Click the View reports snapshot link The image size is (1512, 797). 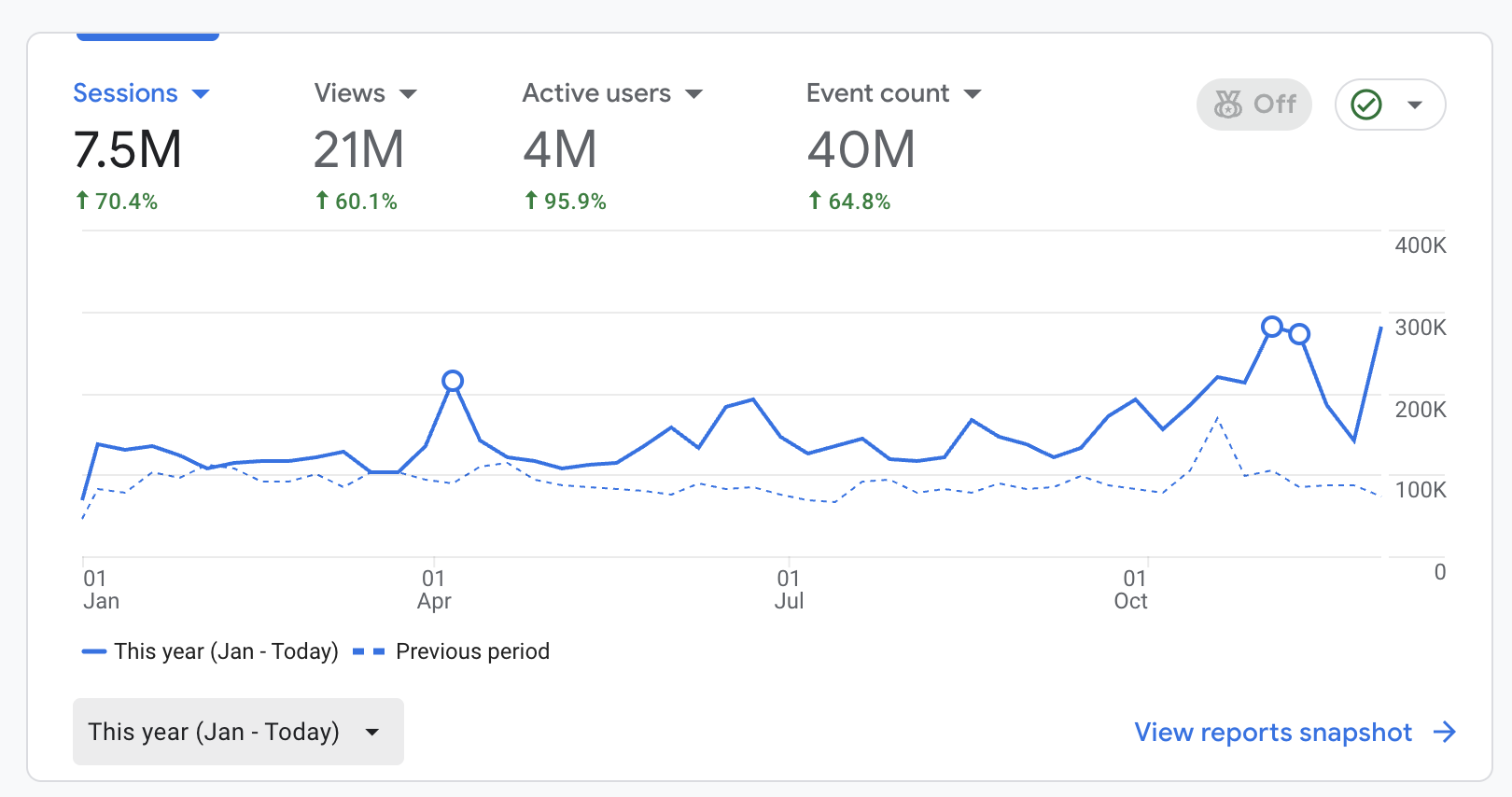(x=1272, y=733)
